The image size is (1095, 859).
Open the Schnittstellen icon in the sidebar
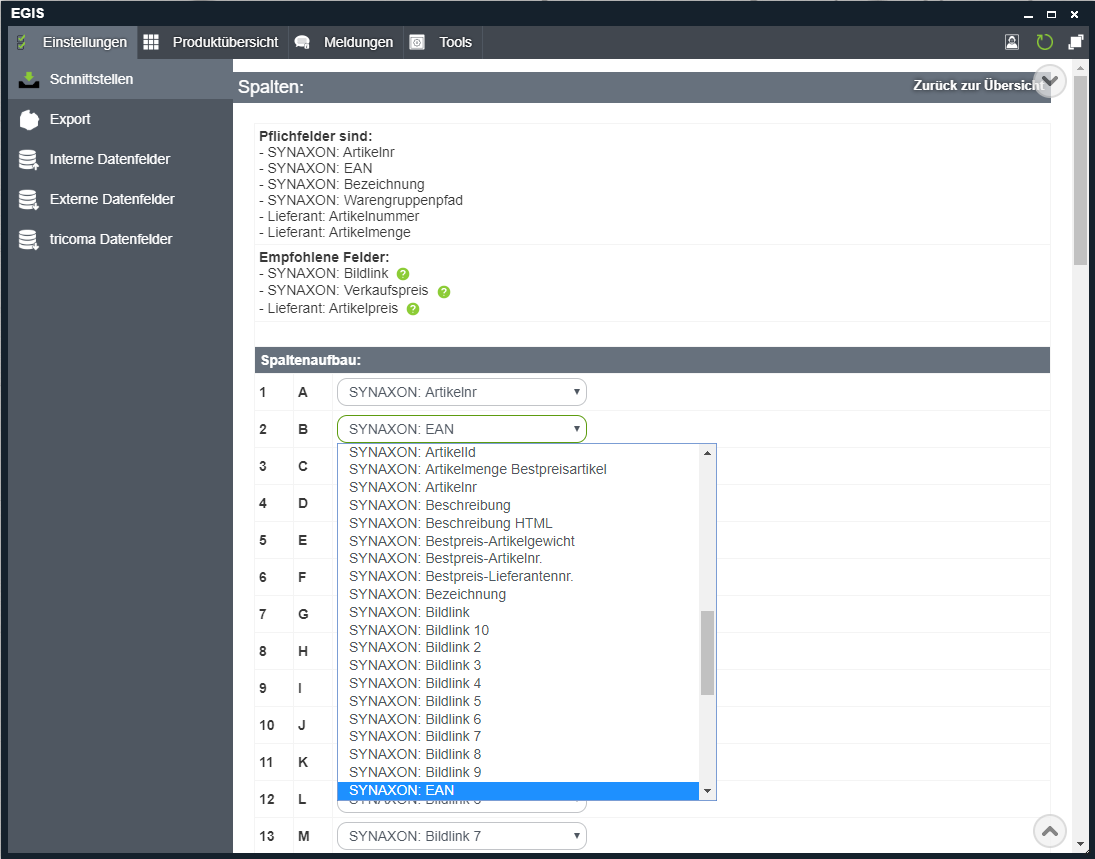[29, 80]
